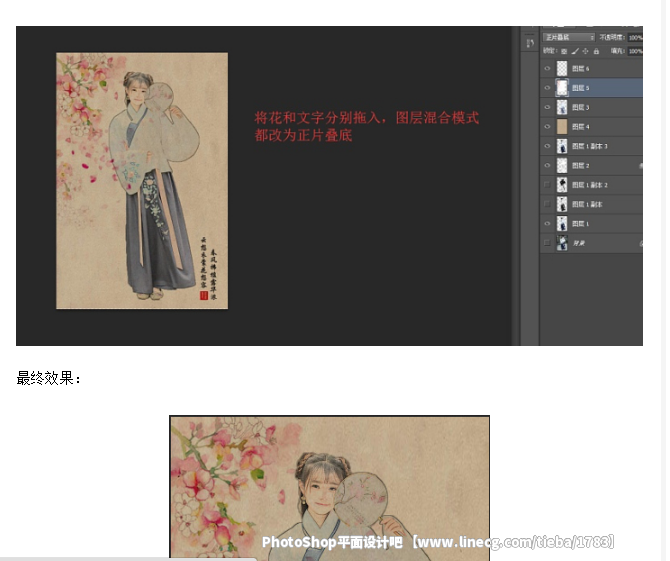Viewport: 670px width, 561px height.
Task: Click the 最终效果 heading text
Action: [48, 378]
